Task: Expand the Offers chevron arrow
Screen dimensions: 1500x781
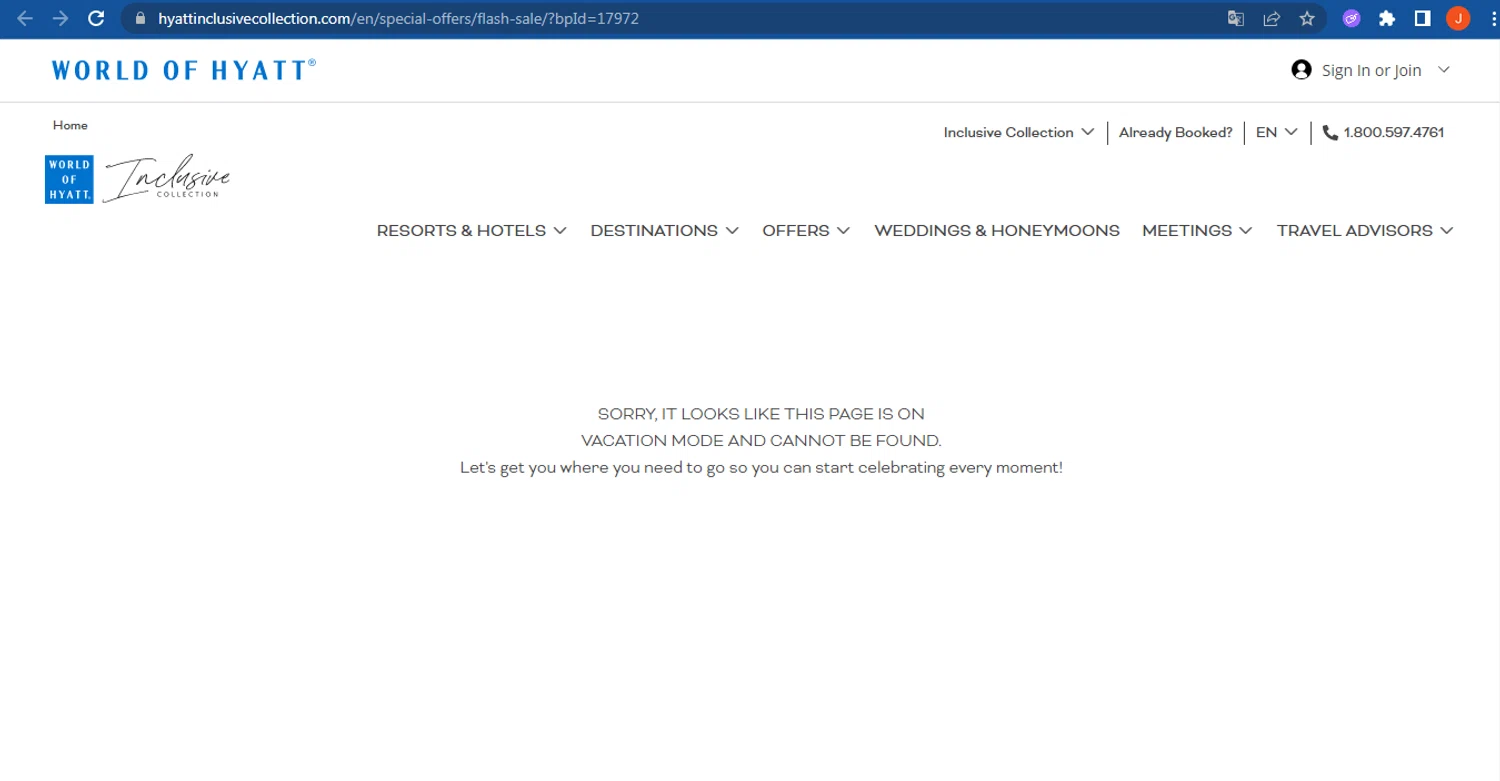Action: (844, 230)
